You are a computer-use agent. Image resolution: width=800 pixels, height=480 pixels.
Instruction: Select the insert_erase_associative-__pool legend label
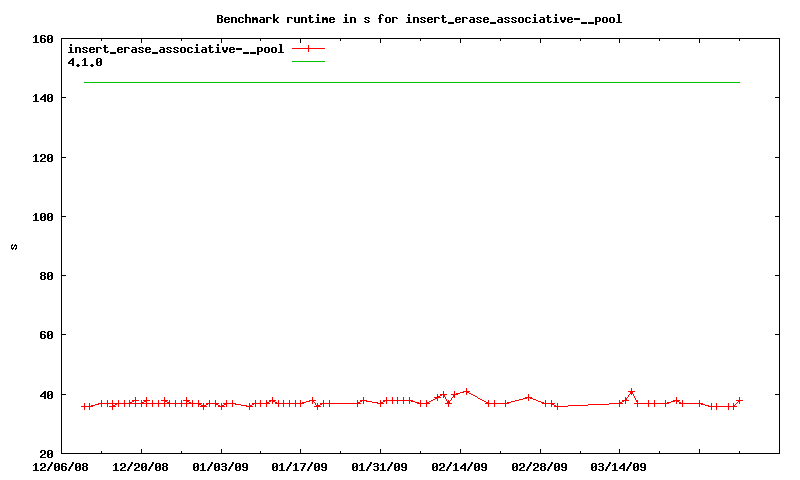[175, 48]
